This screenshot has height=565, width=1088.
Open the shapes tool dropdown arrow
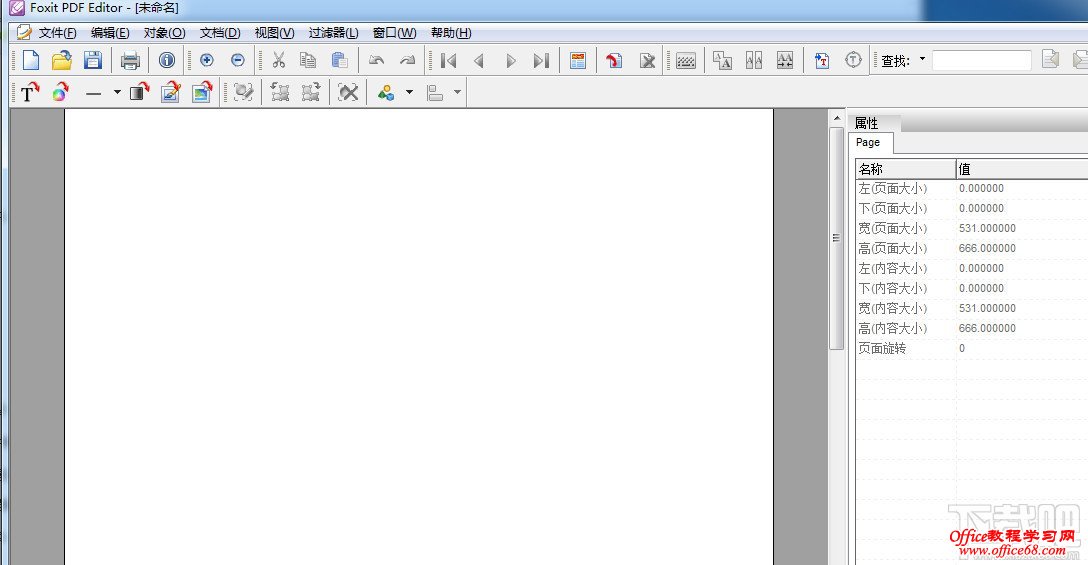pyautogui.click(x=409, y=93)
